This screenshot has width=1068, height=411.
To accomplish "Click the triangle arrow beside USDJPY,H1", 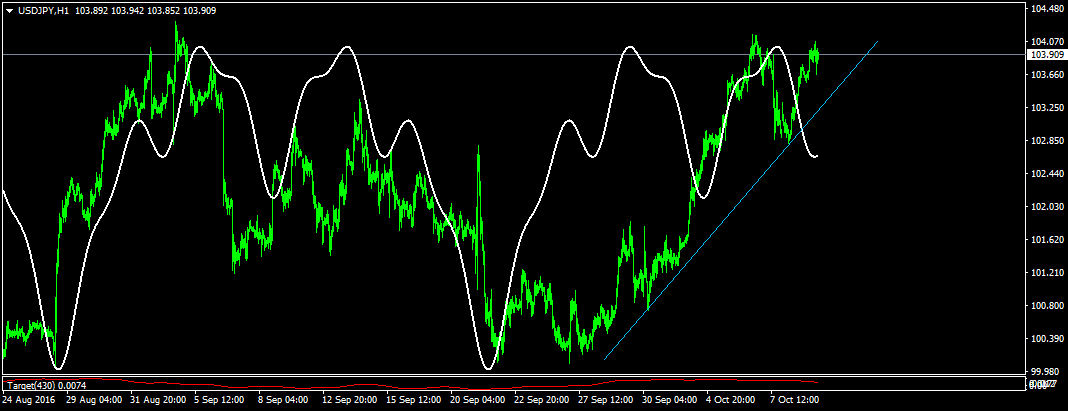I will [9, 10].
